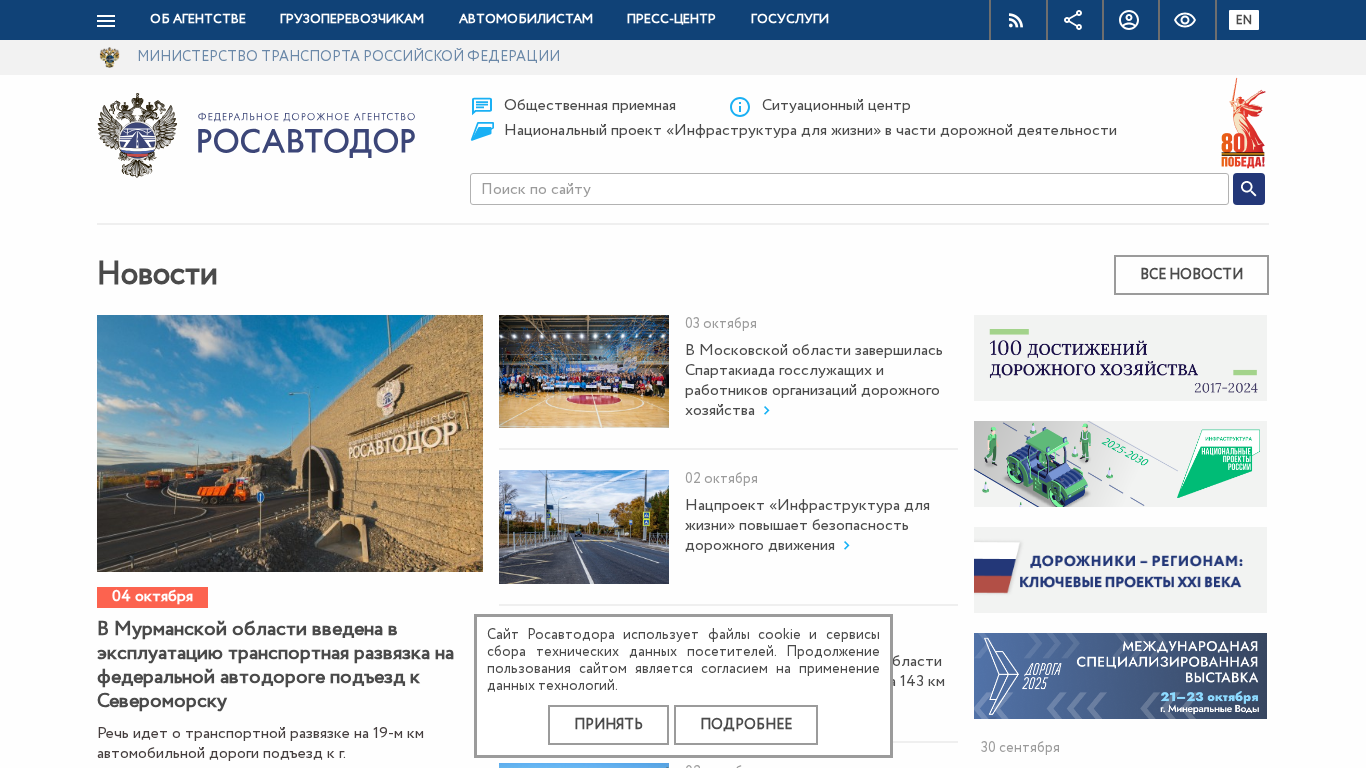This screenshot has width=1366, height=768.
Task: Click the arrow after the Нацпроект headline
Action: [847, 546]
